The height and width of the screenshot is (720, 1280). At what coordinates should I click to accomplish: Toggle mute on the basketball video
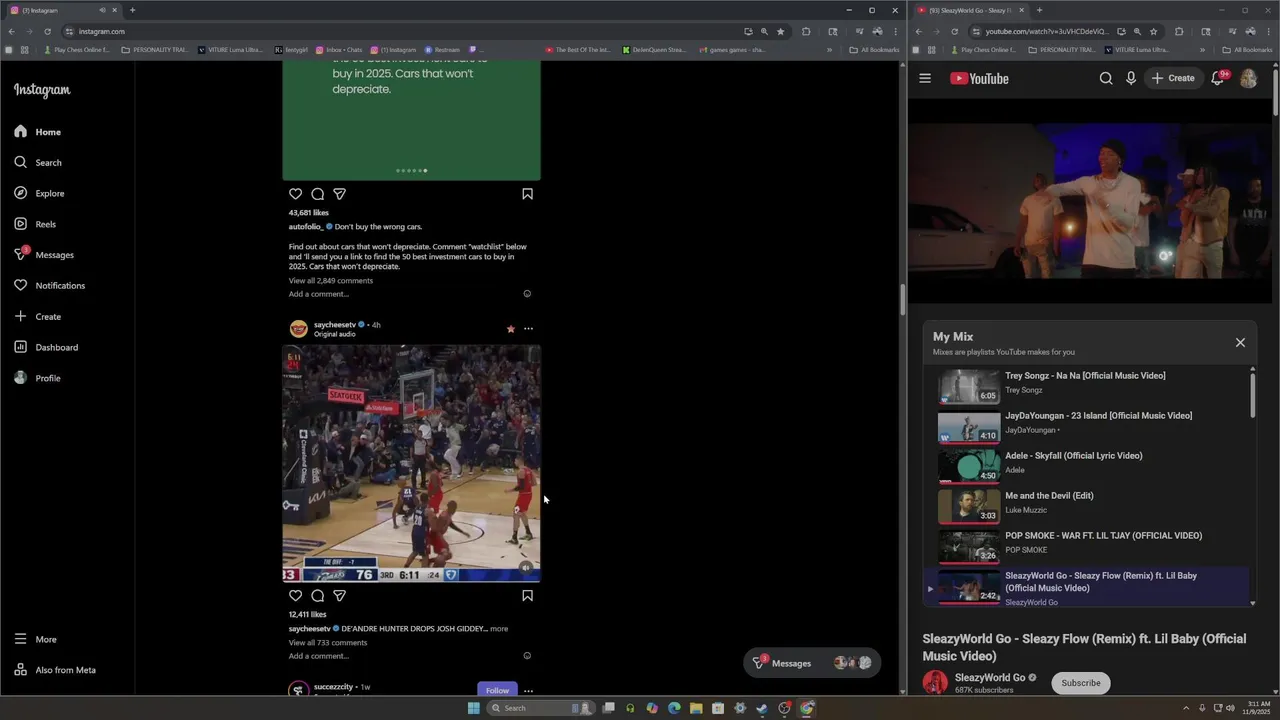(526, 567)
